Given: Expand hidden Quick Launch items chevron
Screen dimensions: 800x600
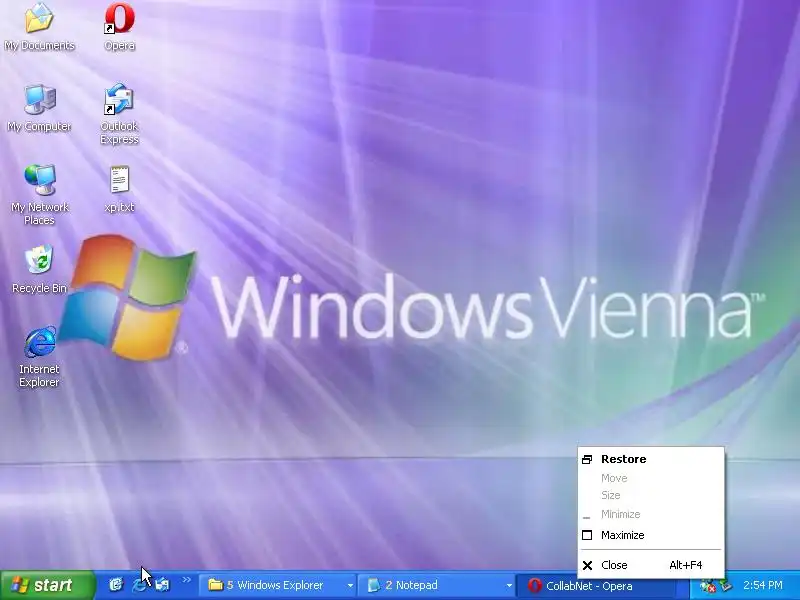Looking at the screenshot, I should (186, 580).
